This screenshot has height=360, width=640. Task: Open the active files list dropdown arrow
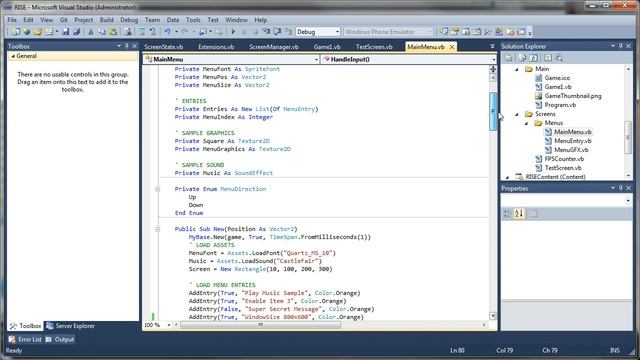click(x=492, y=47)
